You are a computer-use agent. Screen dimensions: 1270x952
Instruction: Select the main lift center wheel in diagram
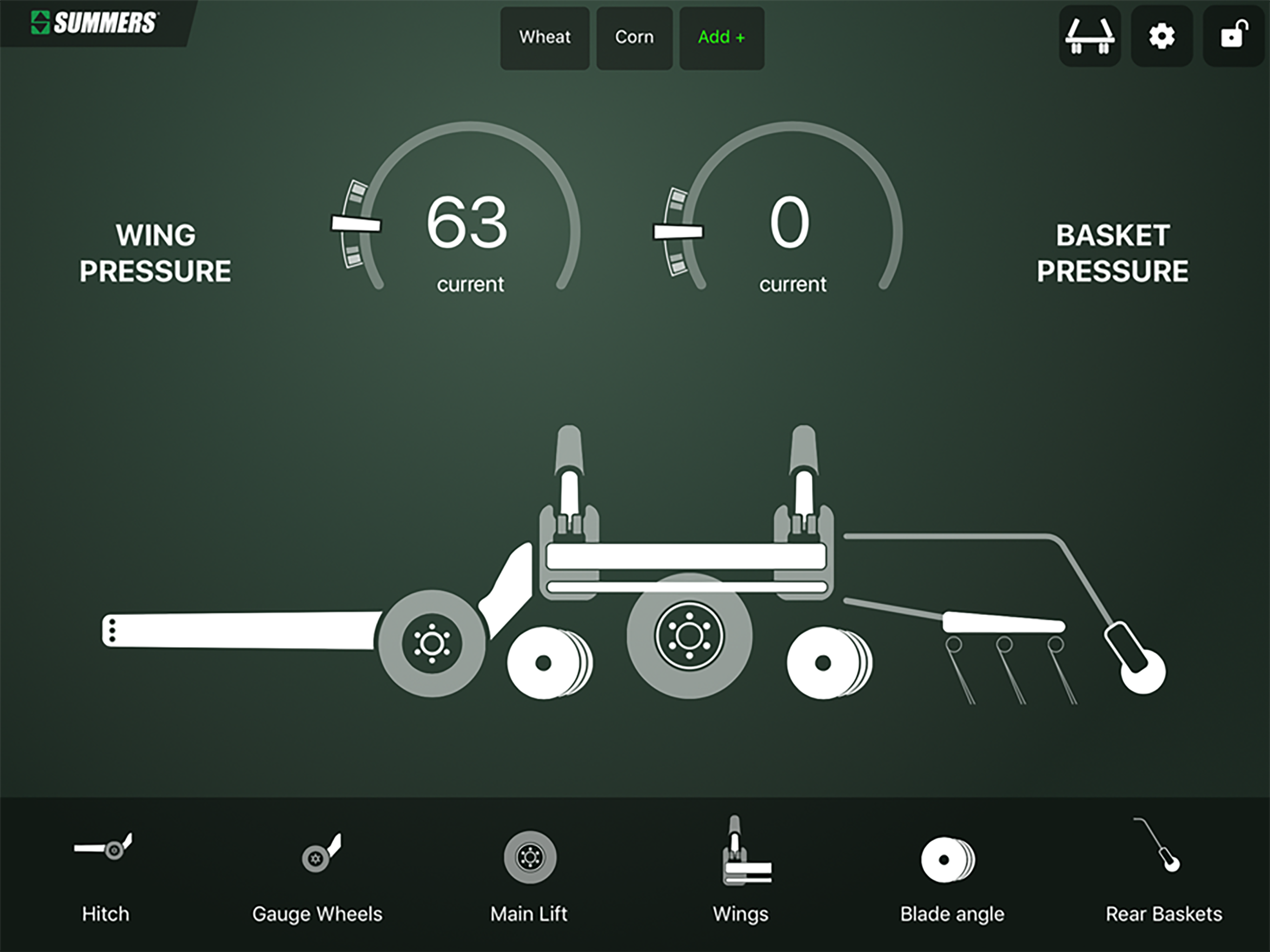coord(689,636)
